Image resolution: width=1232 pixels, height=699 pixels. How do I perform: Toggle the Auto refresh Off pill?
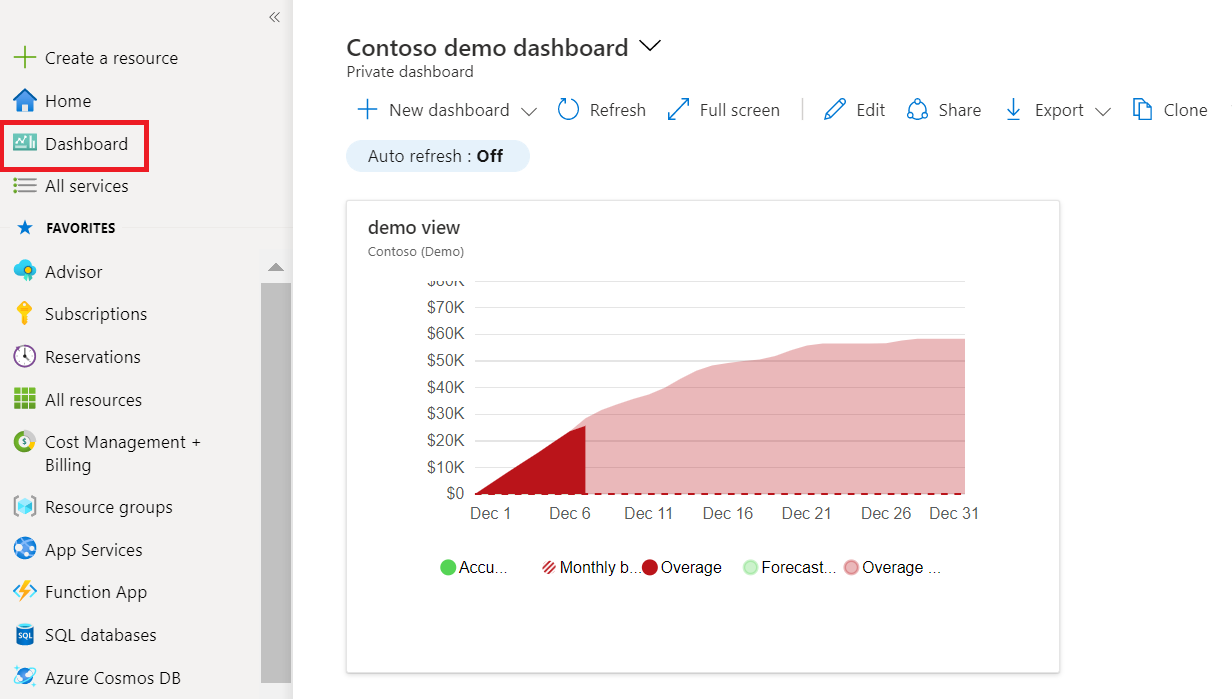tap(437, 156)
